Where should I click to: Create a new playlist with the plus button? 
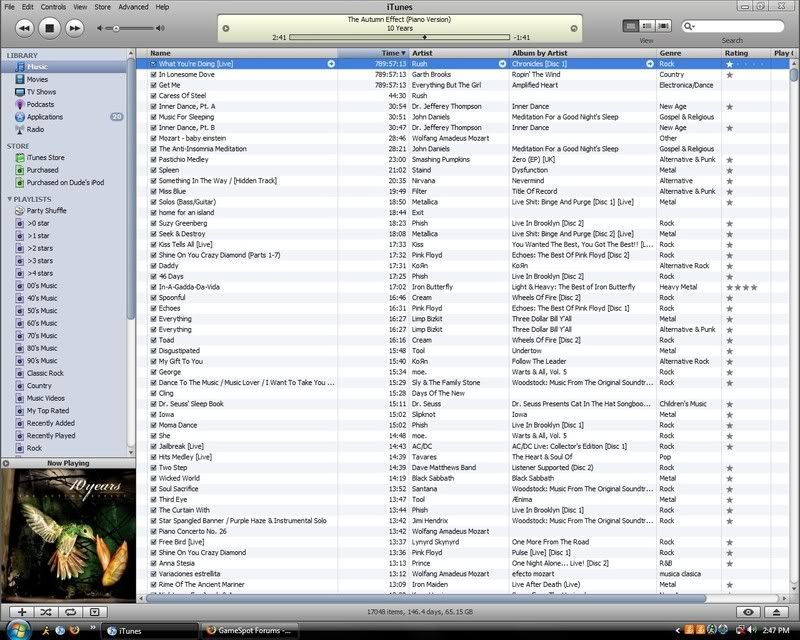click(21, 611)
